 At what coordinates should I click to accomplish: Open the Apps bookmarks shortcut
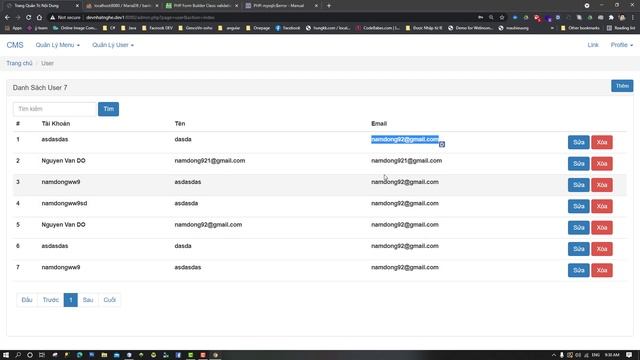[14, 28]
